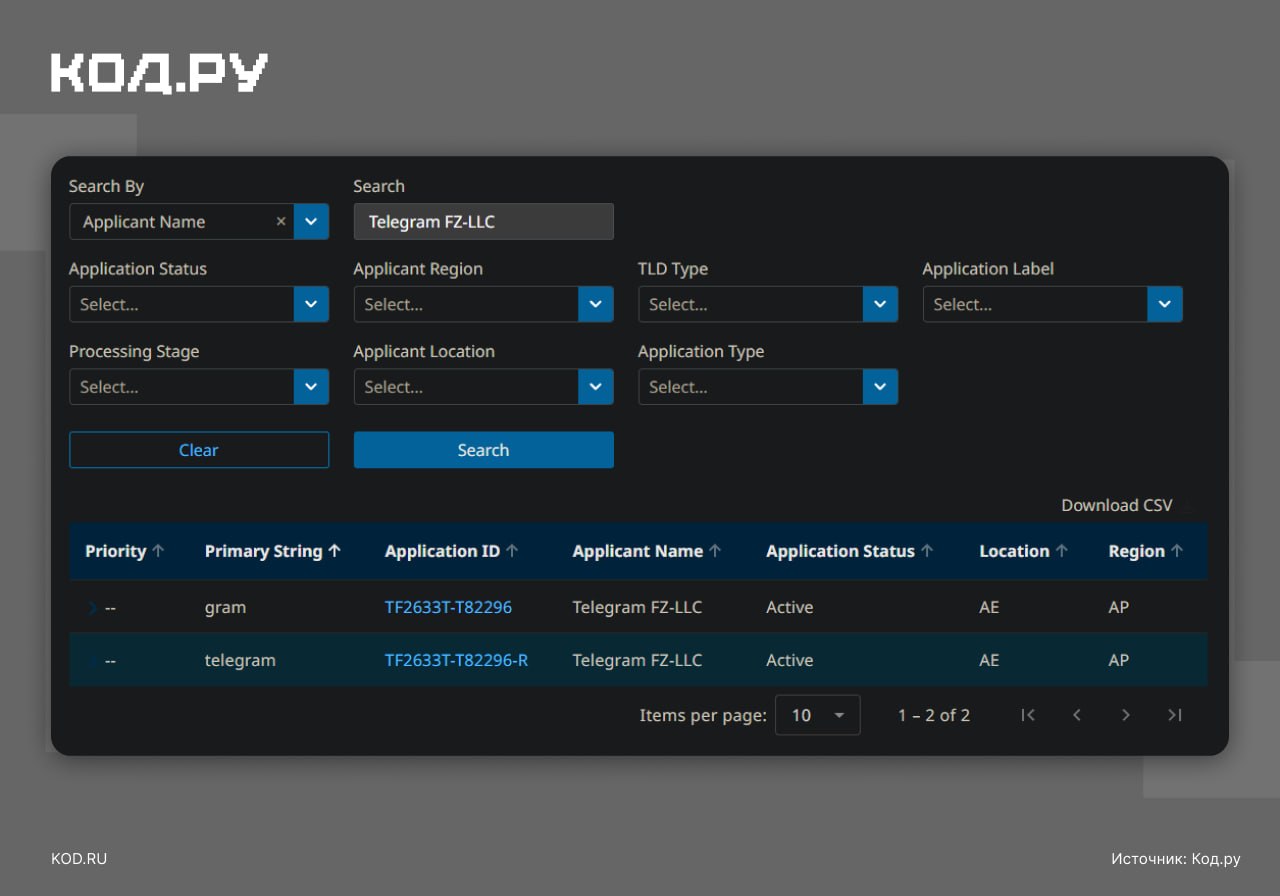This screenshot has height=896, width=1280.
Task: Click the Clear button
Action: [199, 450]
